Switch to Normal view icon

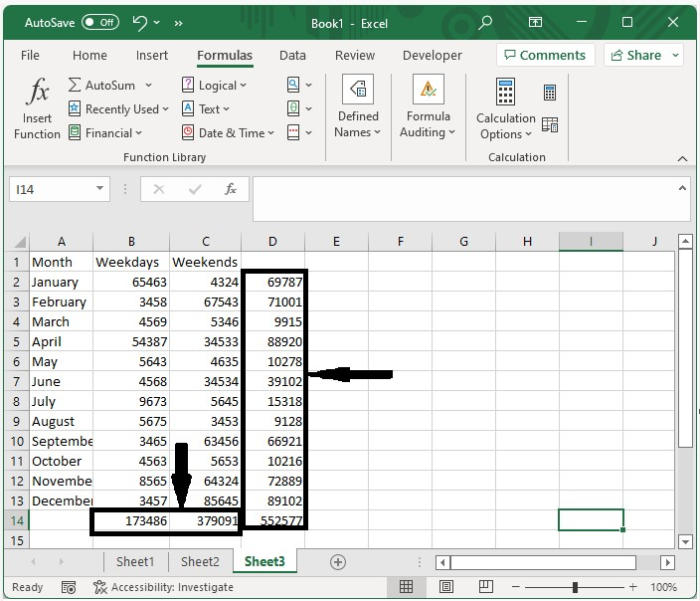(406, 587)
